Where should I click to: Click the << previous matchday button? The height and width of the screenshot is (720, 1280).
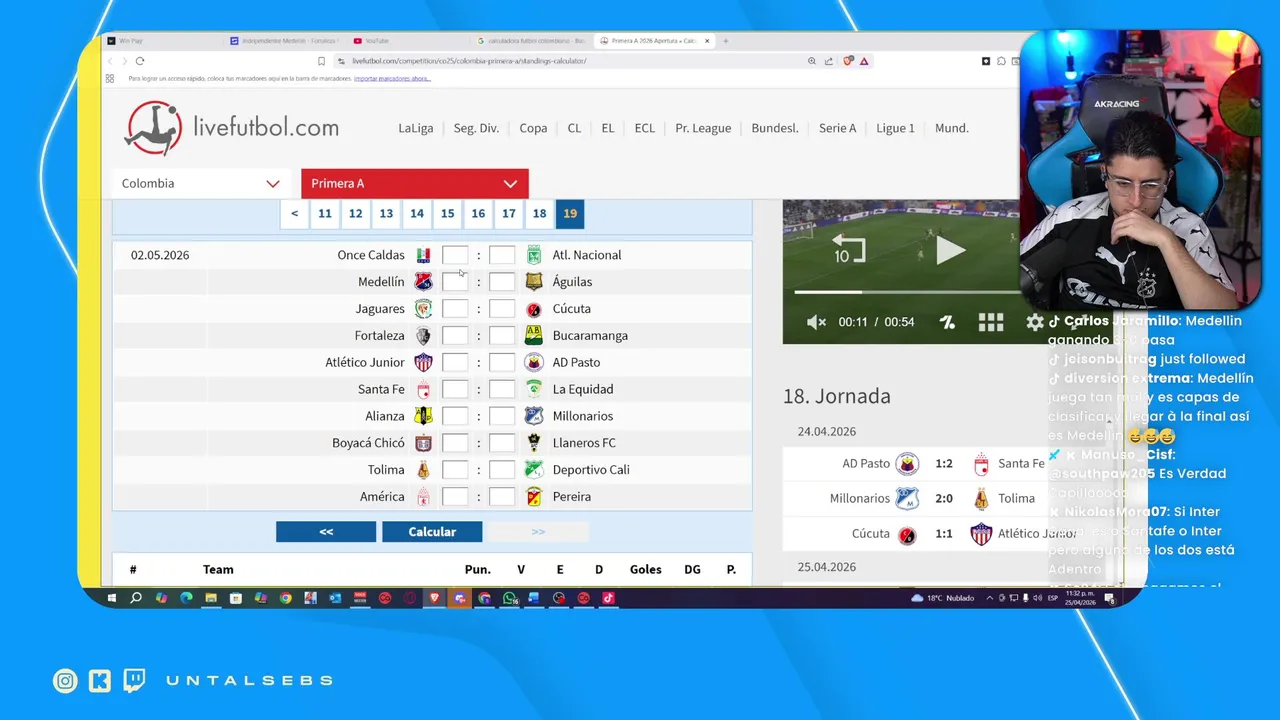coord(326,532)
